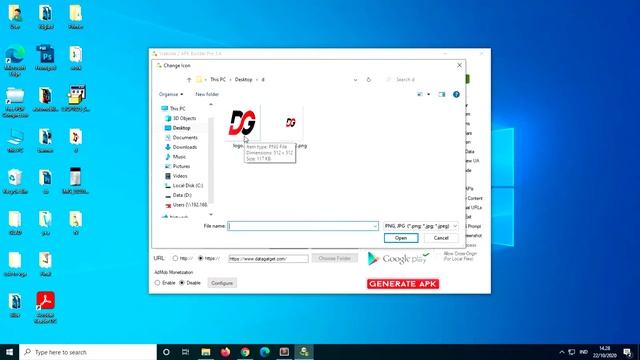The height and width of the screenshot is (360, 640).
Task: Select This PC in navigation tree
Action: point(177,109)
